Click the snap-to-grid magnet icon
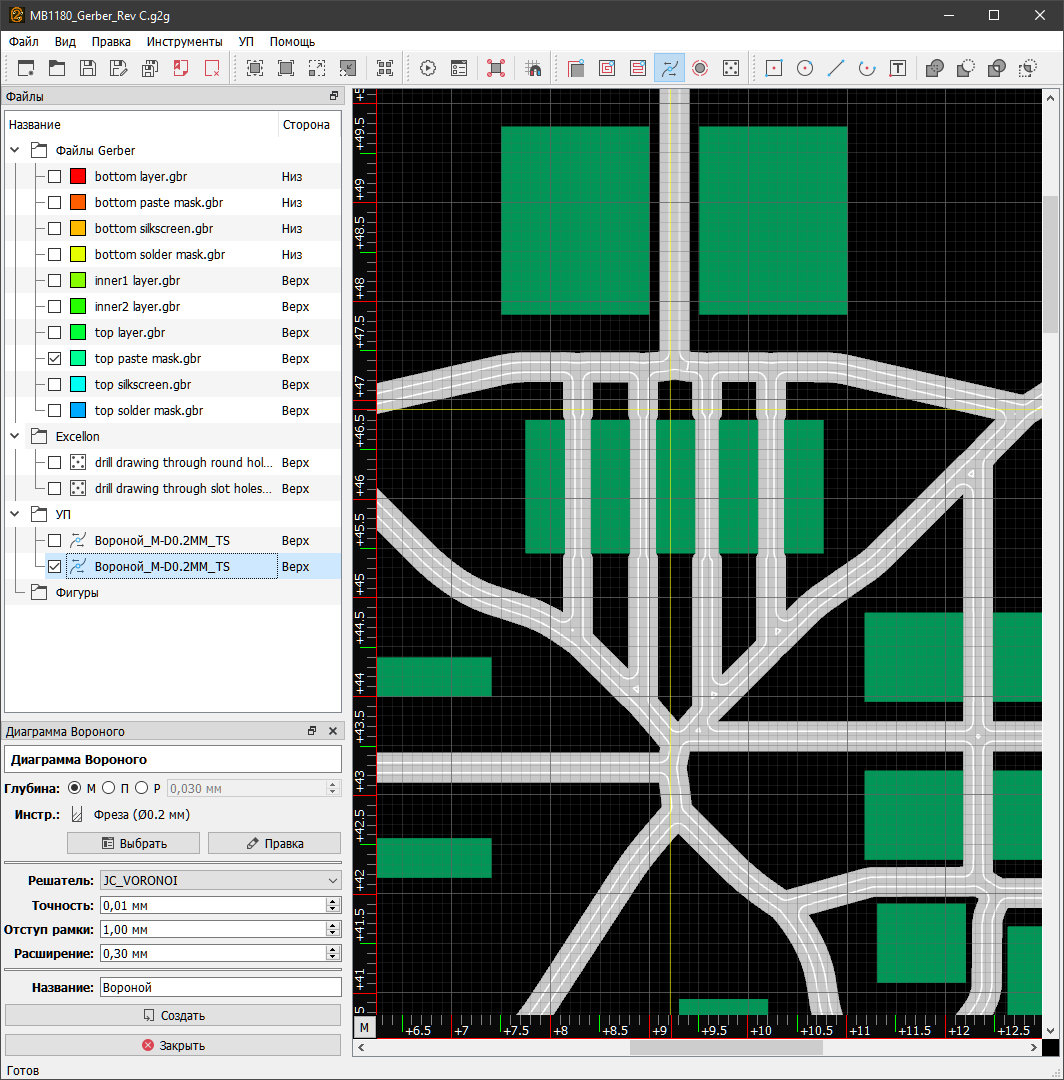 533,68
